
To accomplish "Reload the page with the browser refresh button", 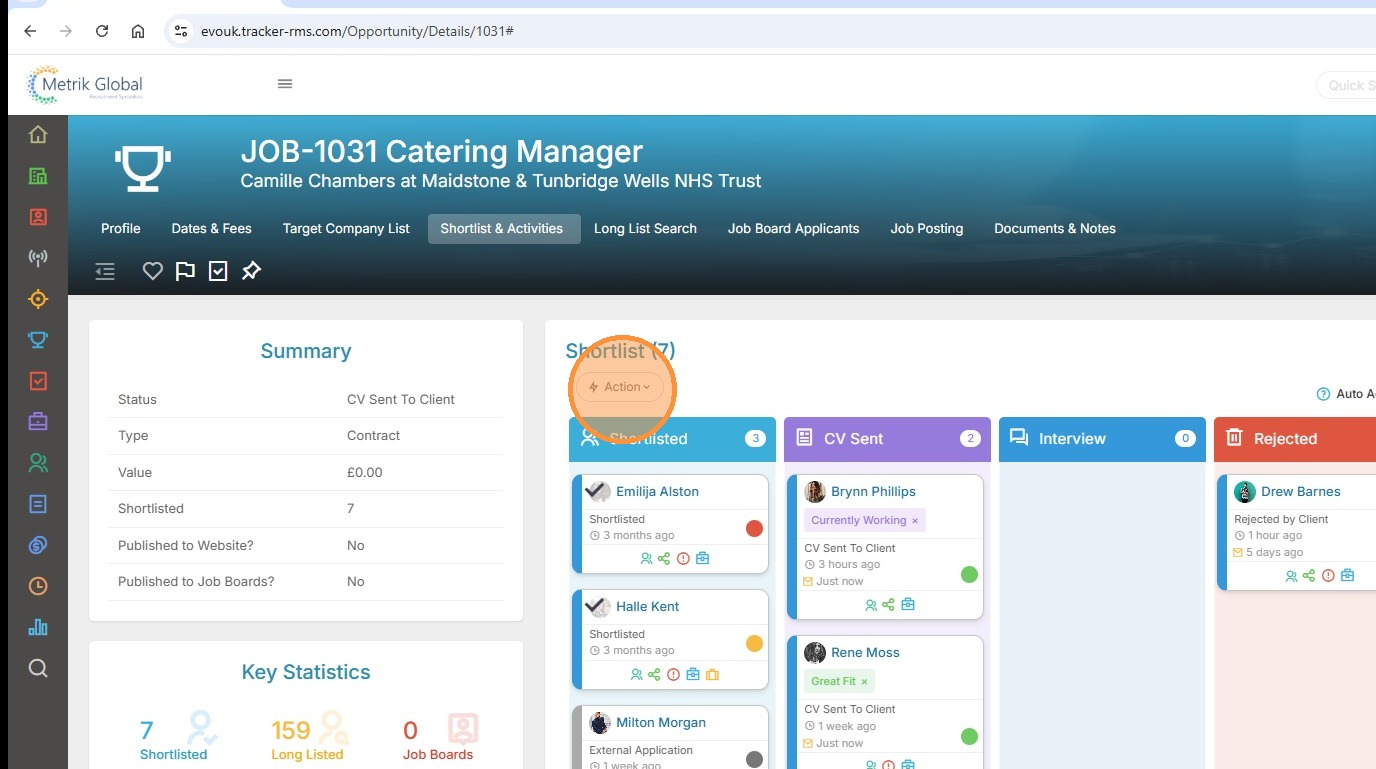I will [102, 31].
